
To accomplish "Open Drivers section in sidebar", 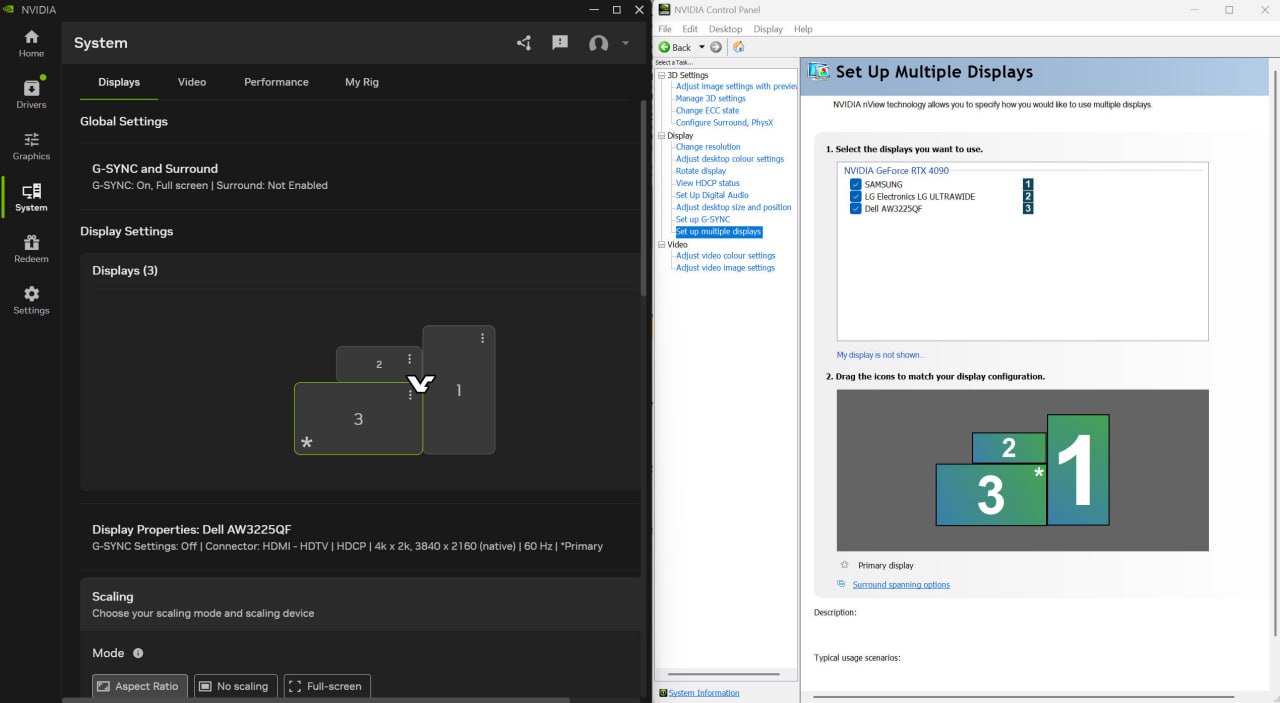I will (x=31, y=94).
